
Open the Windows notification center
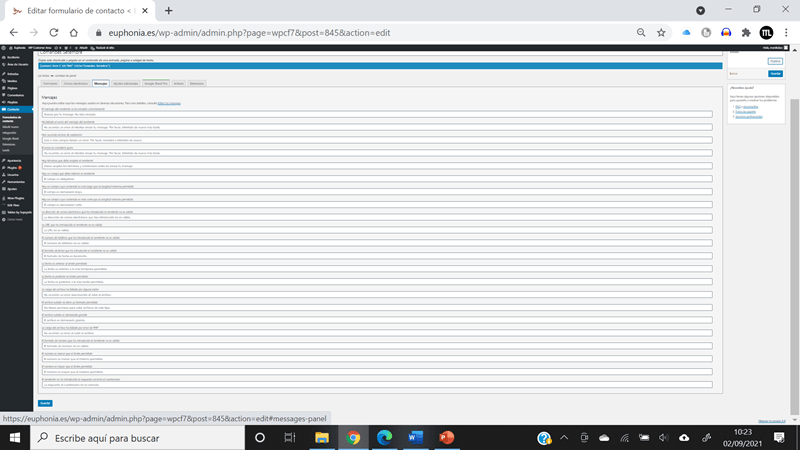pyautogui.click(x=779, y=438)
